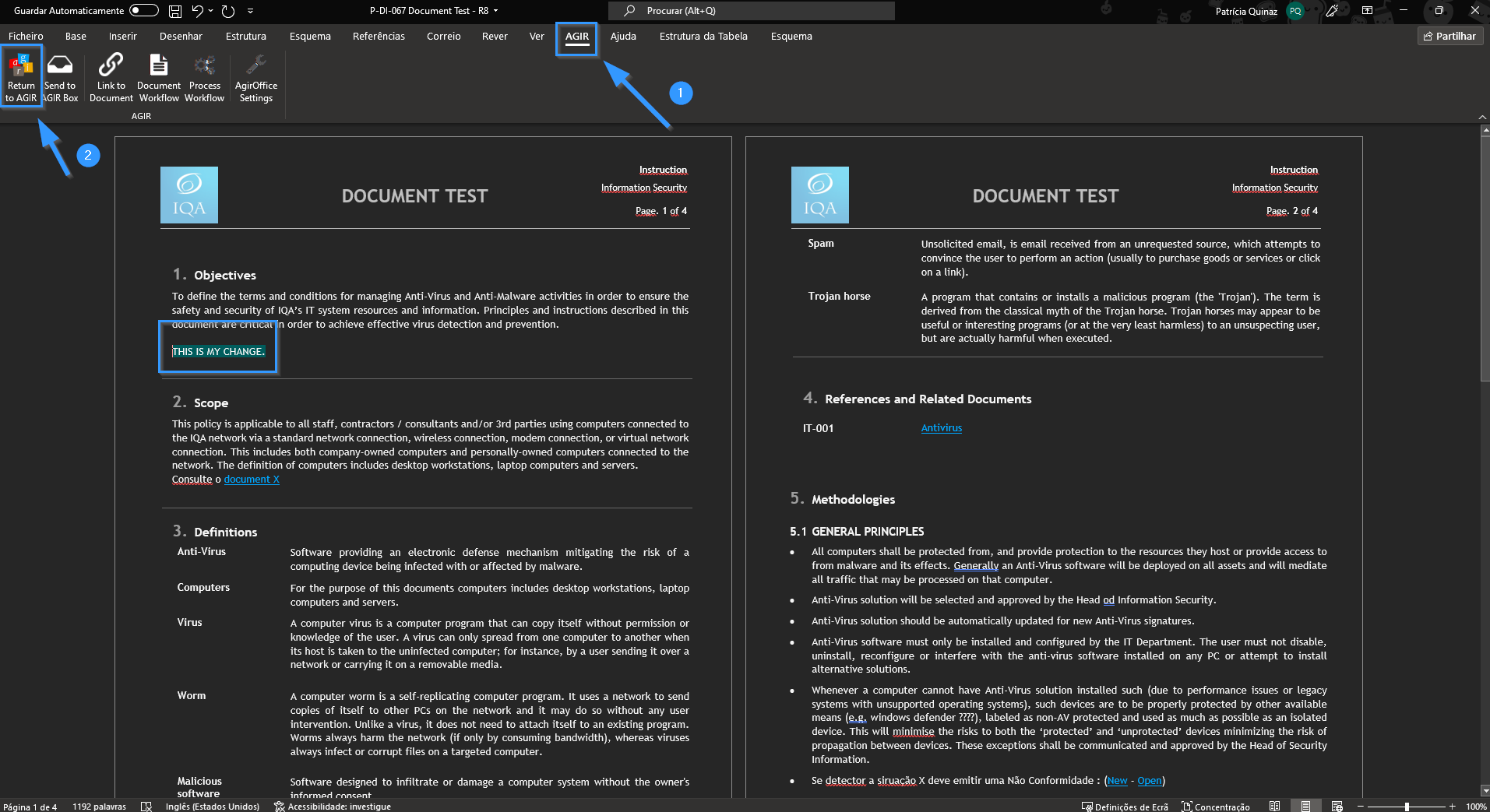Click the Return to AGIR button
Screen dimensions: 1490x812
(x=21, y=77)
